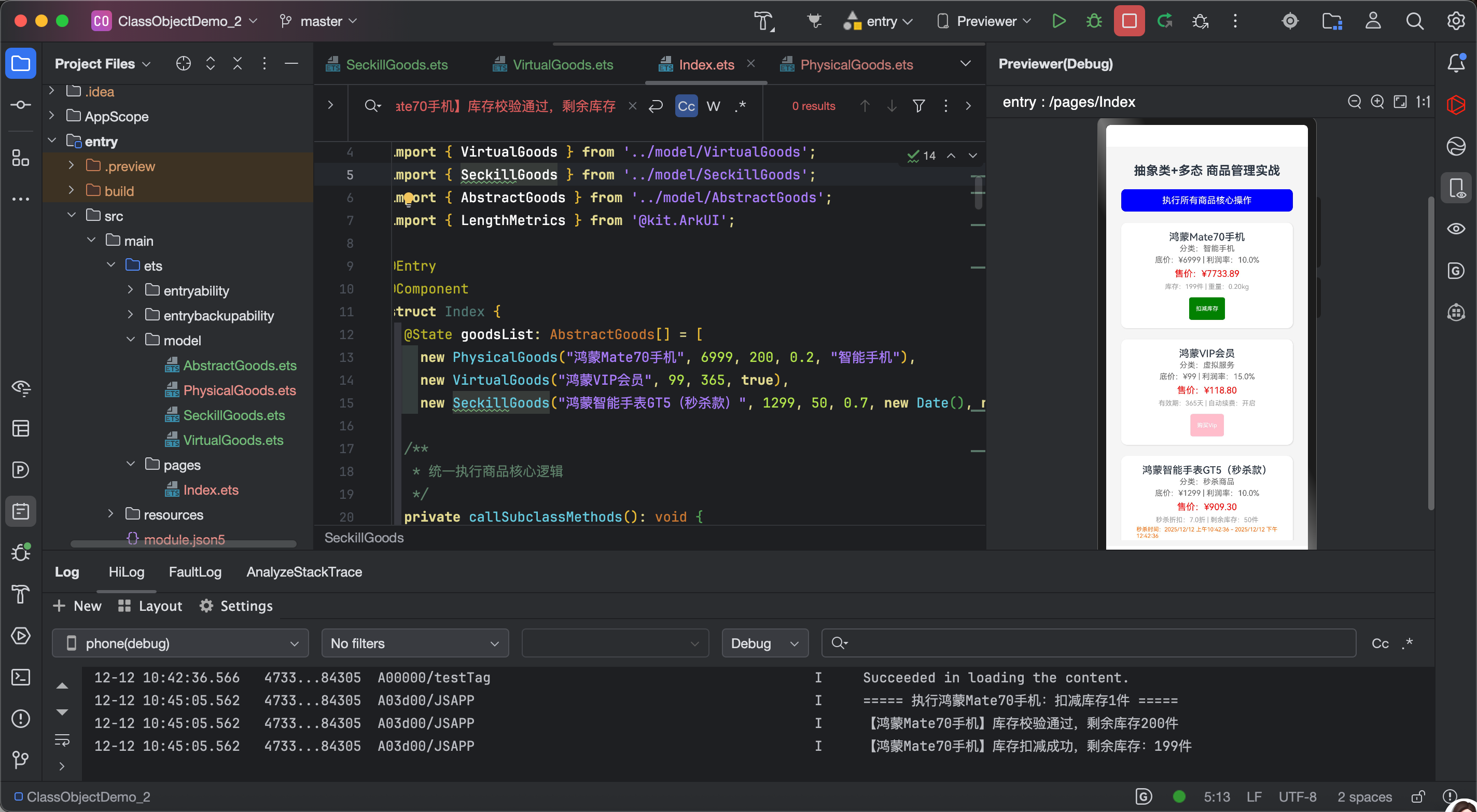Open the Build hammer tool in toolbar
Screen dimensions: 1477x812
pos(762,21)
